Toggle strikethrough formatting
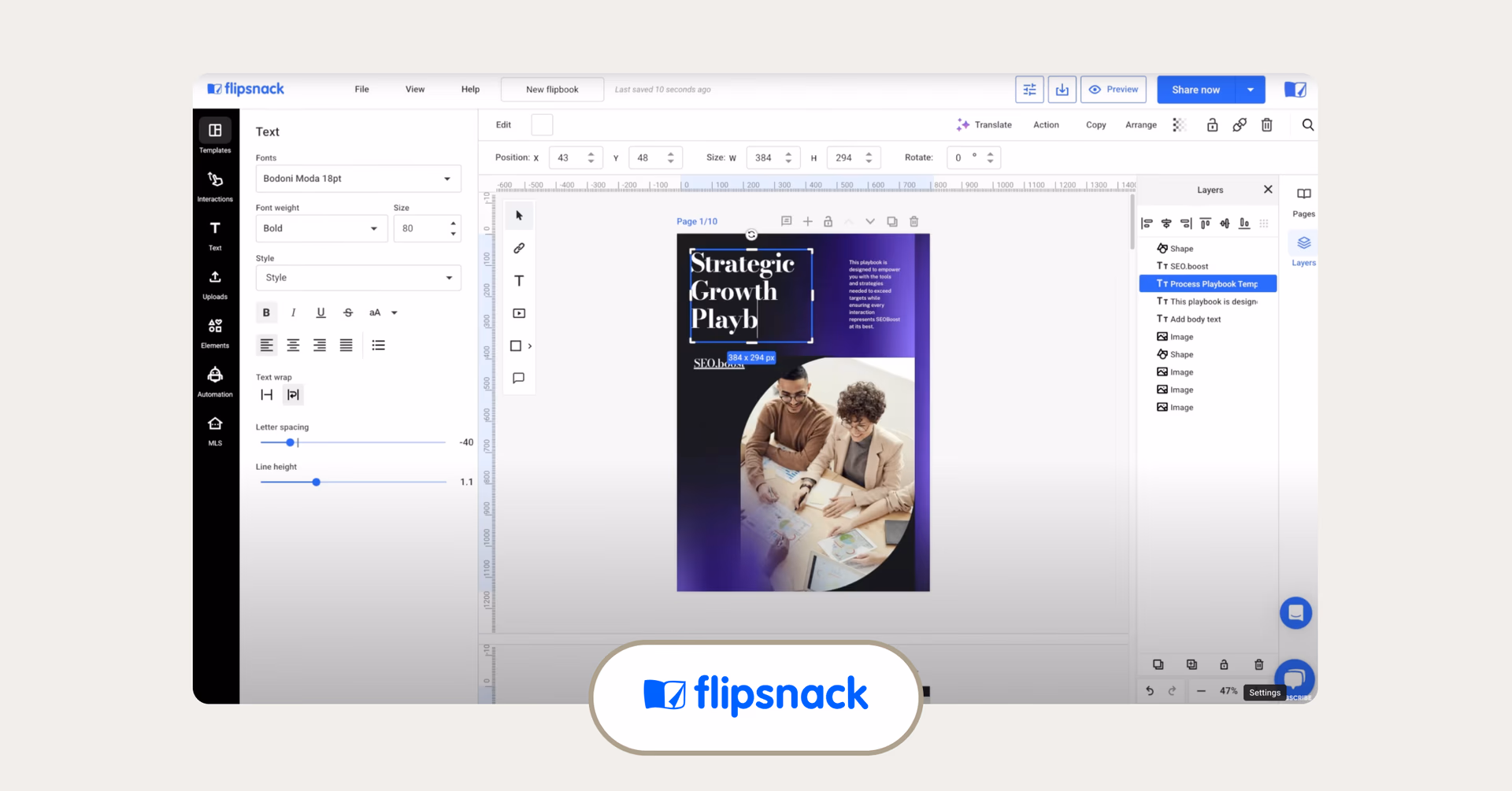 [x=348, y=312]
